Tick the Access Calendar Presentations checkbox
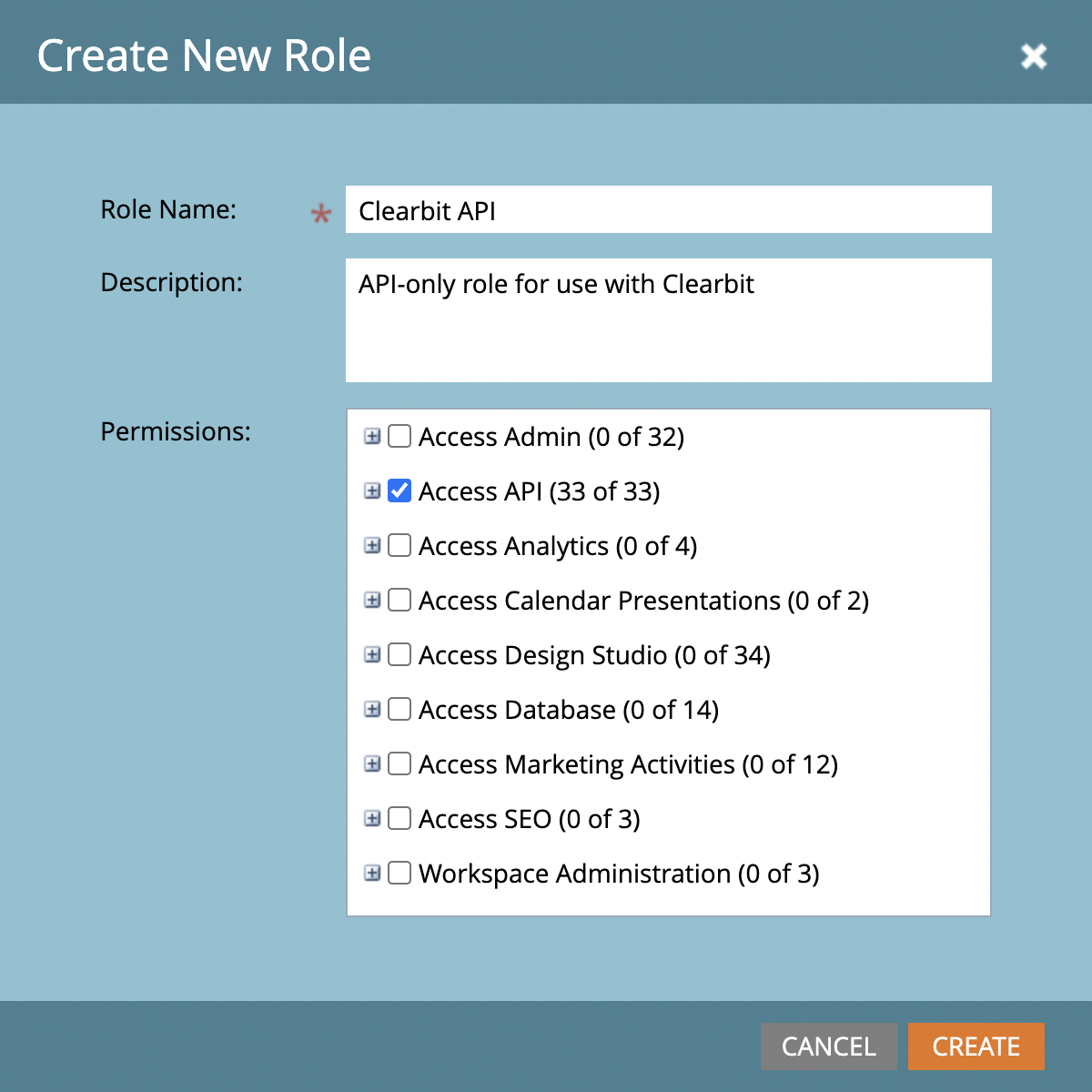1092x1092 pixels. point(399,600)
